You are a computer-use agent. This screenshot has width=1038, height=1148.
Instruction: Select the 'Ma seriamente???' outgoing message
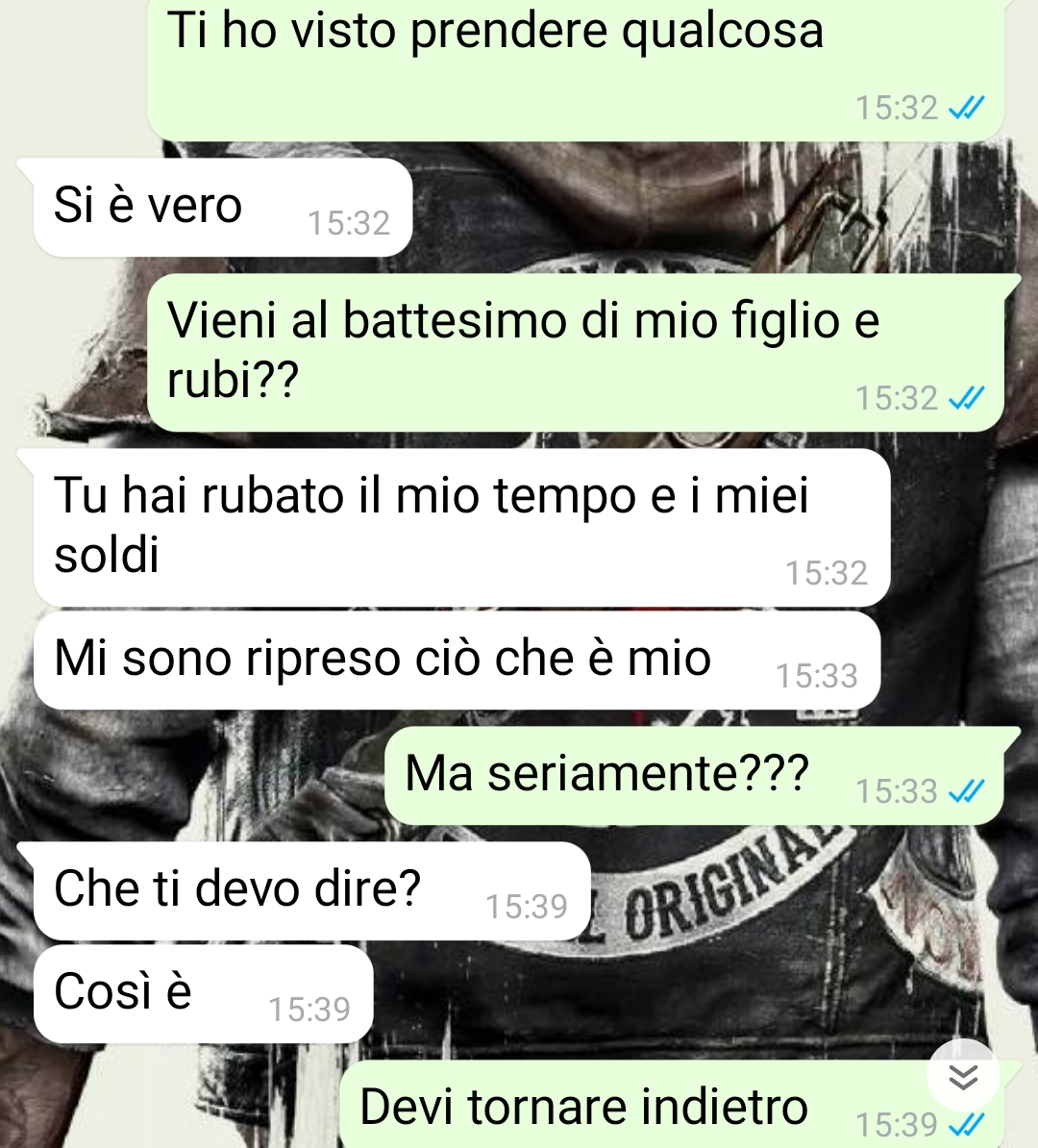point(694,775)
